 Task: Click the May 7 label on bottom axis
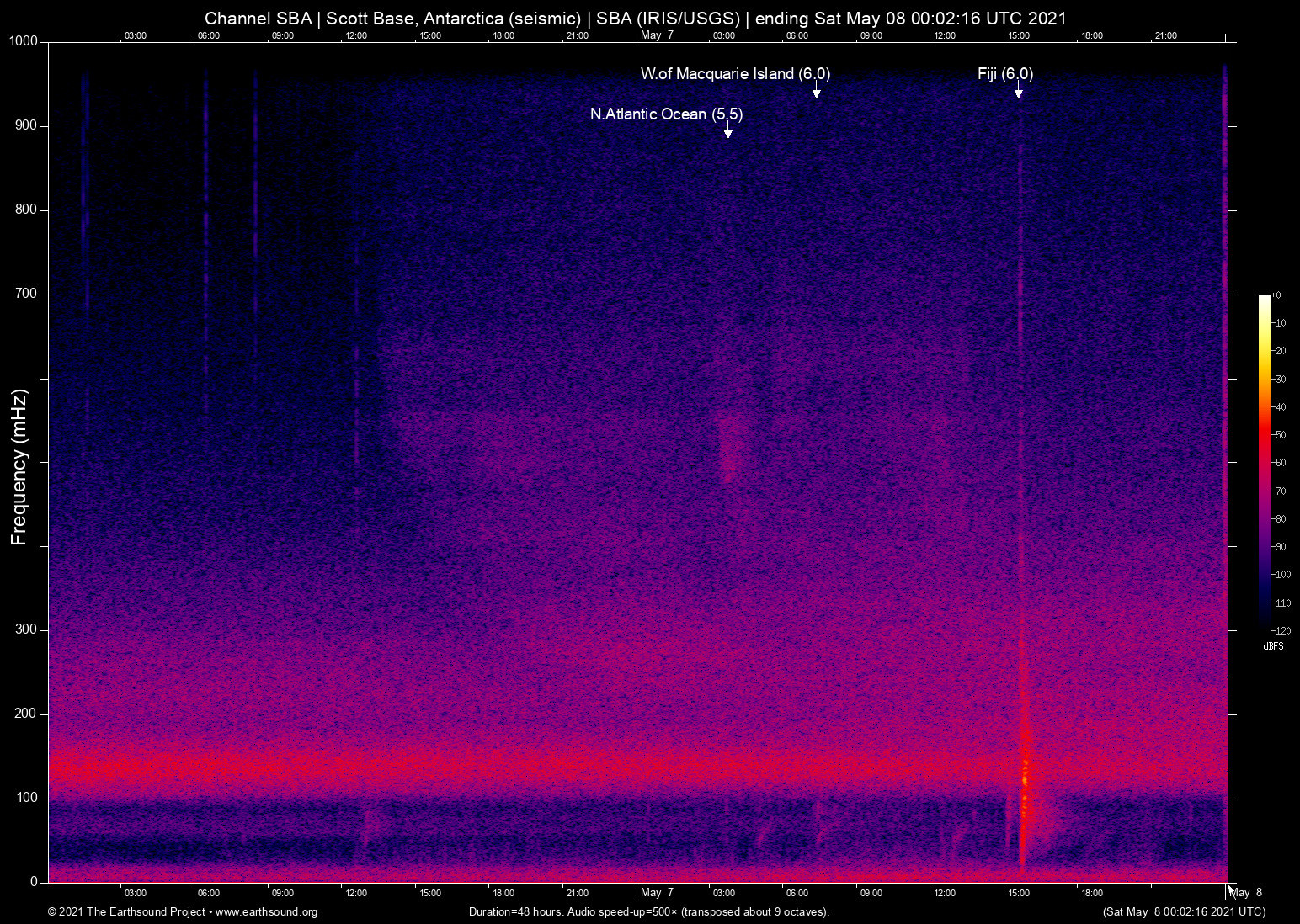click(657, 893)
